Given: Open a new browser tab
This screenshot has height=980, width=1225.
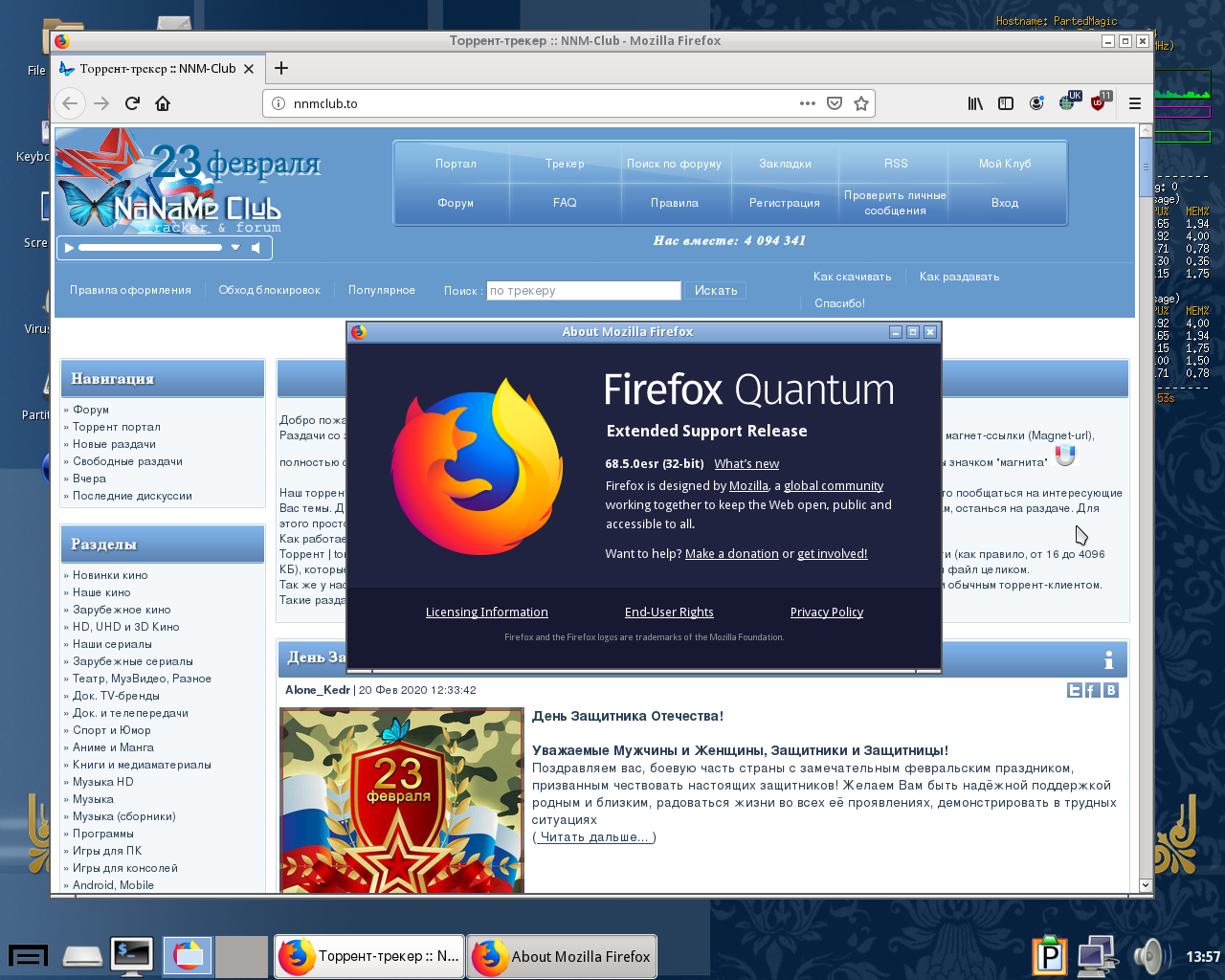Looking at the screenshot, I should [281, 68].
